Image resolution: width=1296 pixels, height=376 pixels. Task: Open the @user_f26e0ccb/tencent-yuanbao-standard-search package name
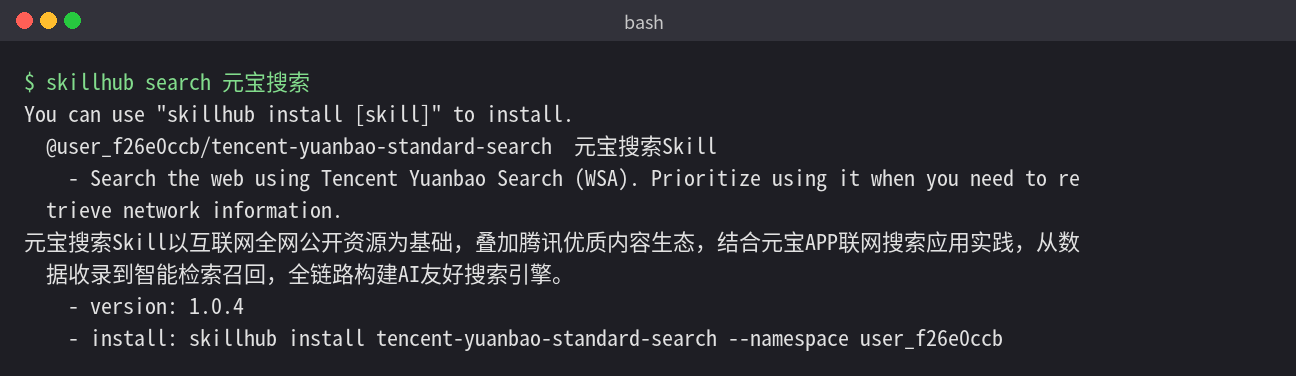299,147
